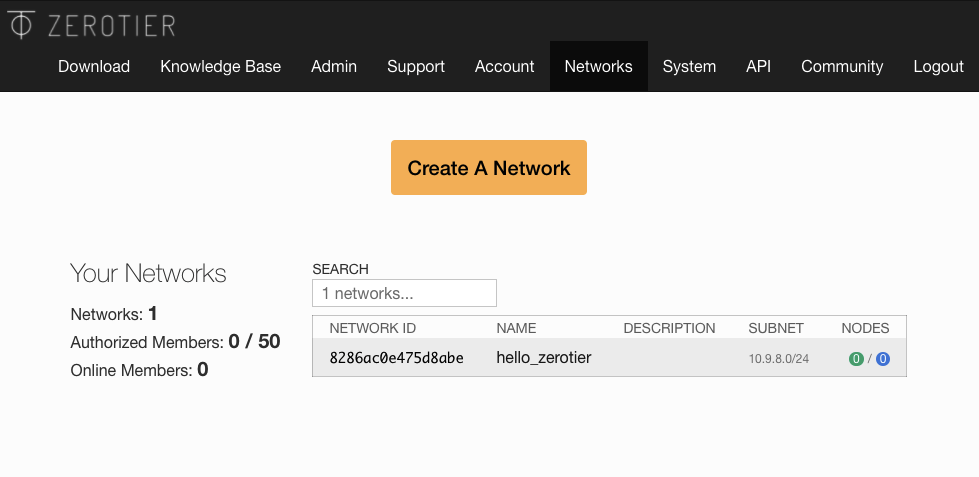979x477 pixels.
Task: Open the Knowledge Base menu item
Action: pyautogui.click(x=220, y=66)
